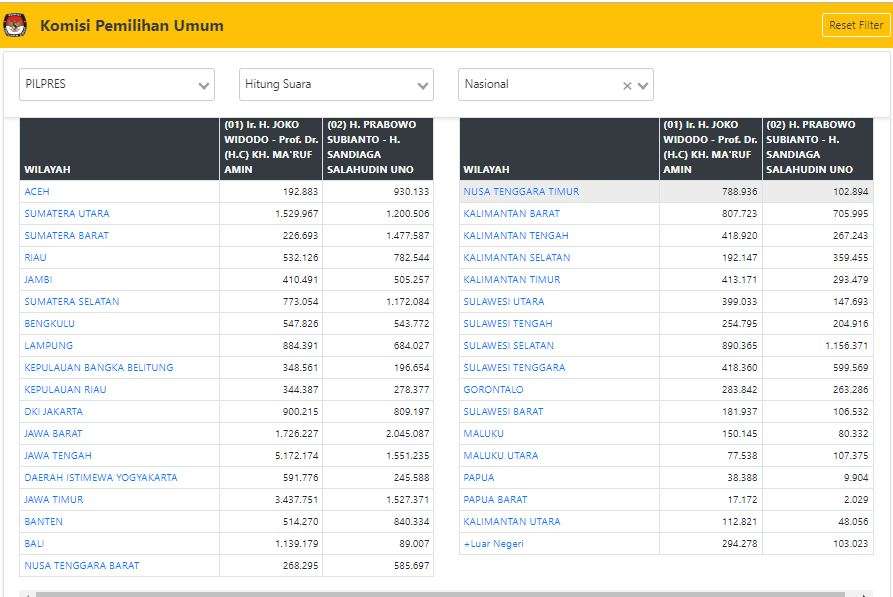Expand the Nasional region dropdown arrow
This screenshot has width=893, height=597.
(x=643, y=85)
